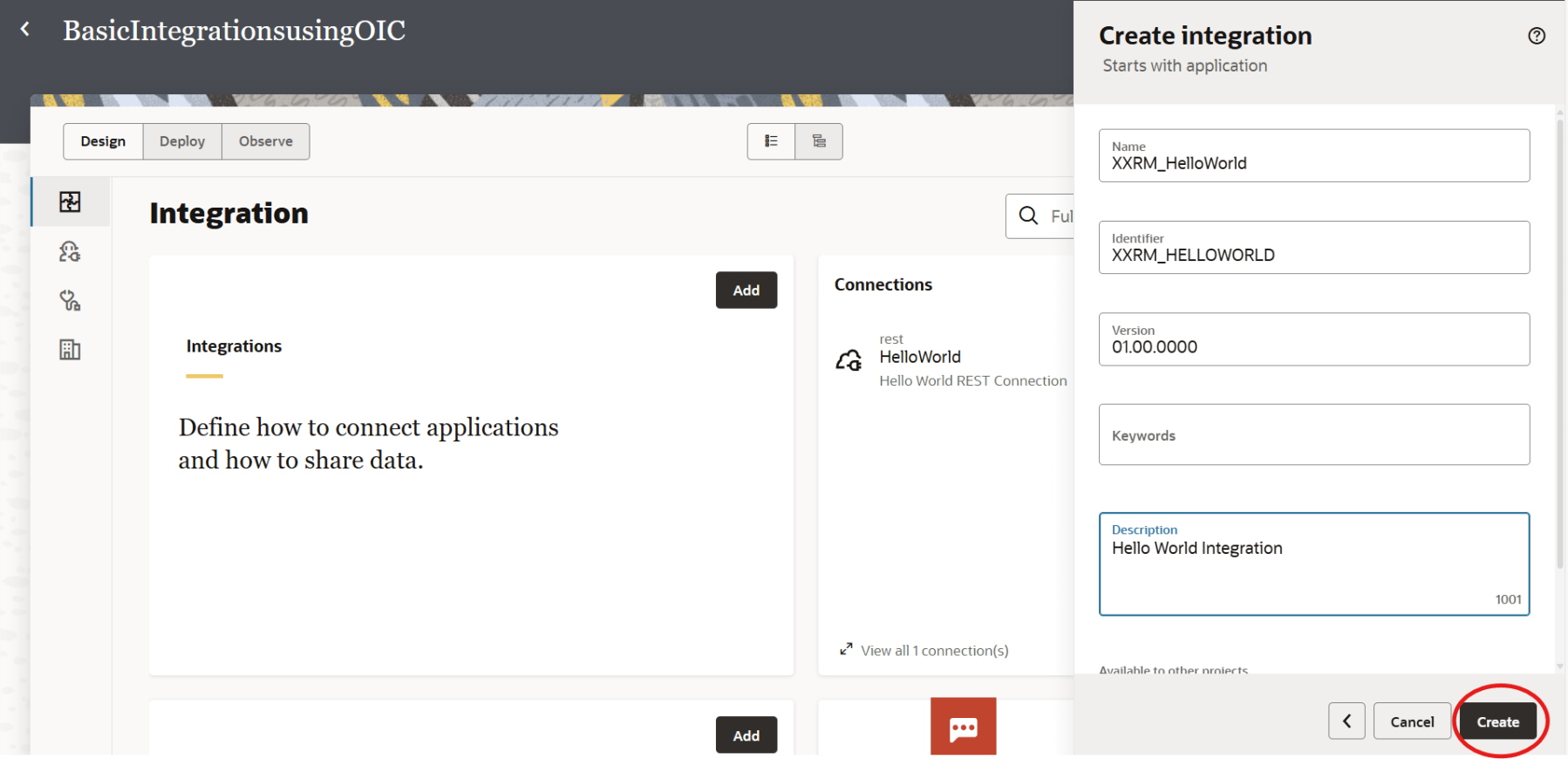1568x759 pixels.
Task: Click the back arrow beside BasicIntegrationsusingOIC
Action: point(25,30)
